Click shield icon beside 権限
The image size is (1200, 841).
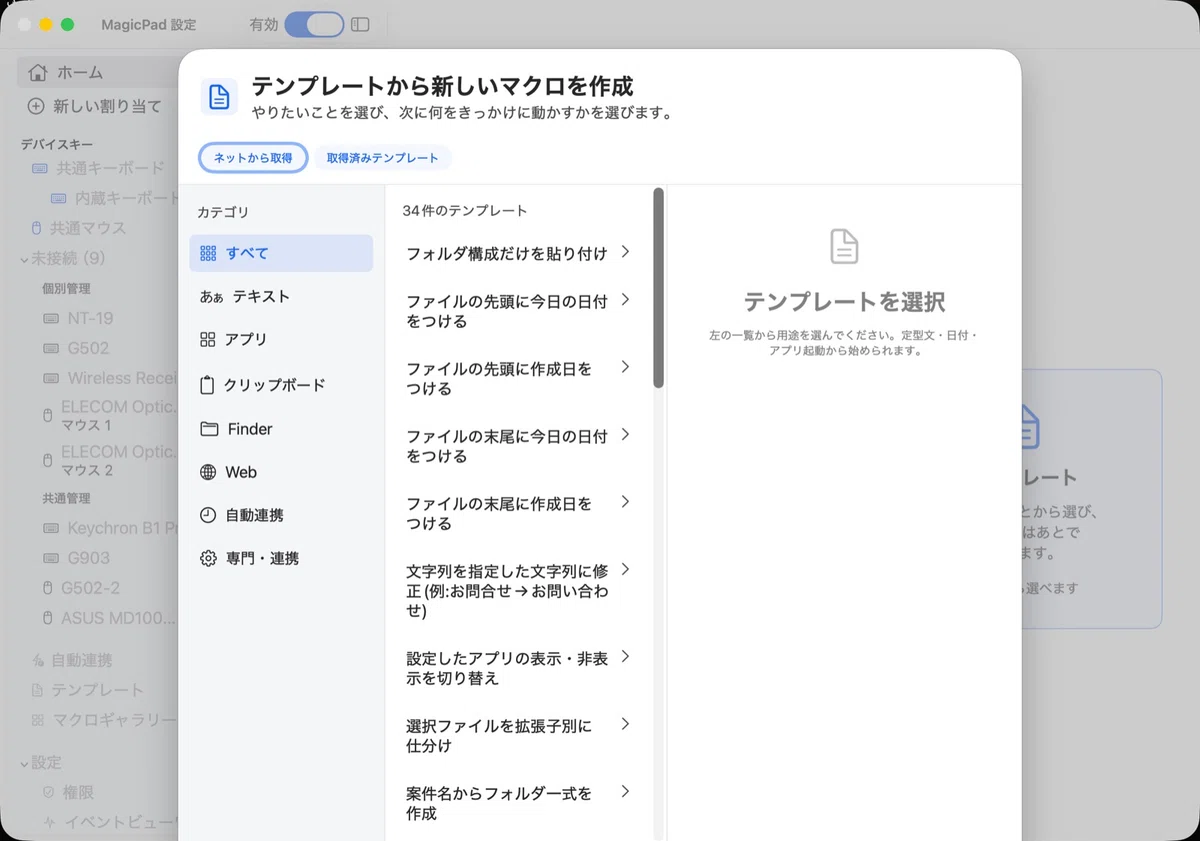tap(47, 792)
